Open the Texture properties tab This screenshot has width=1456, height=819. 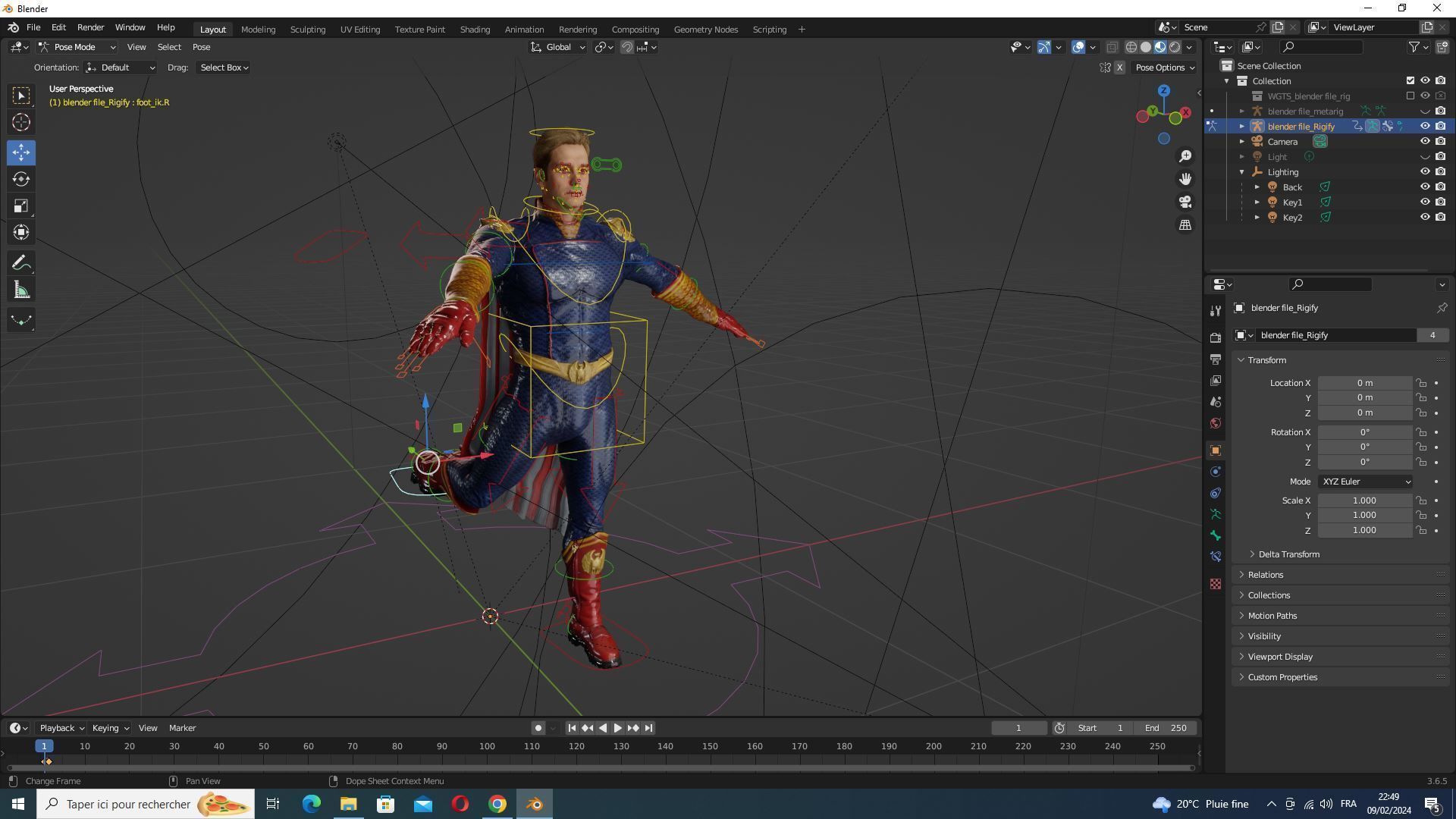pos(1216,584)
